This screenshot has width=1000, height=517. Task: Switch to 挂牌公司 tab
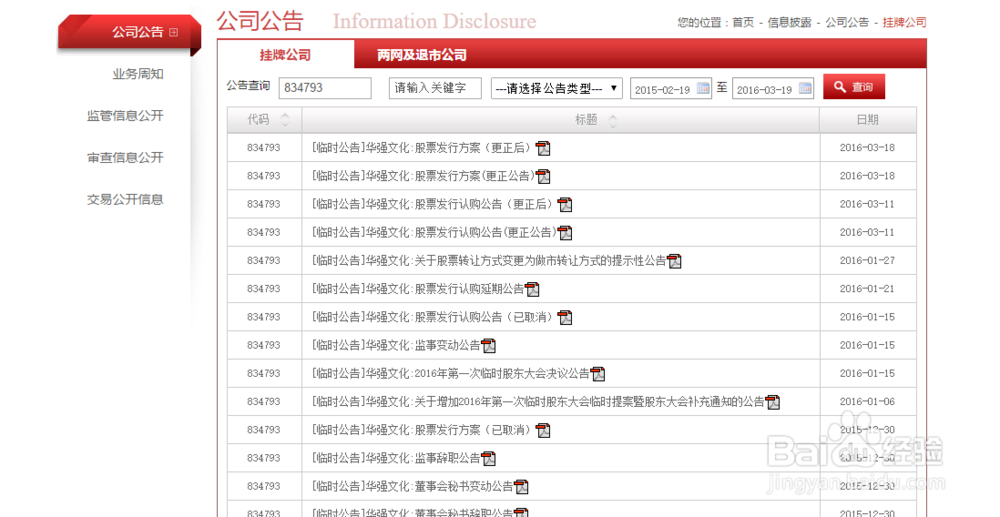[x=285, y=55]
